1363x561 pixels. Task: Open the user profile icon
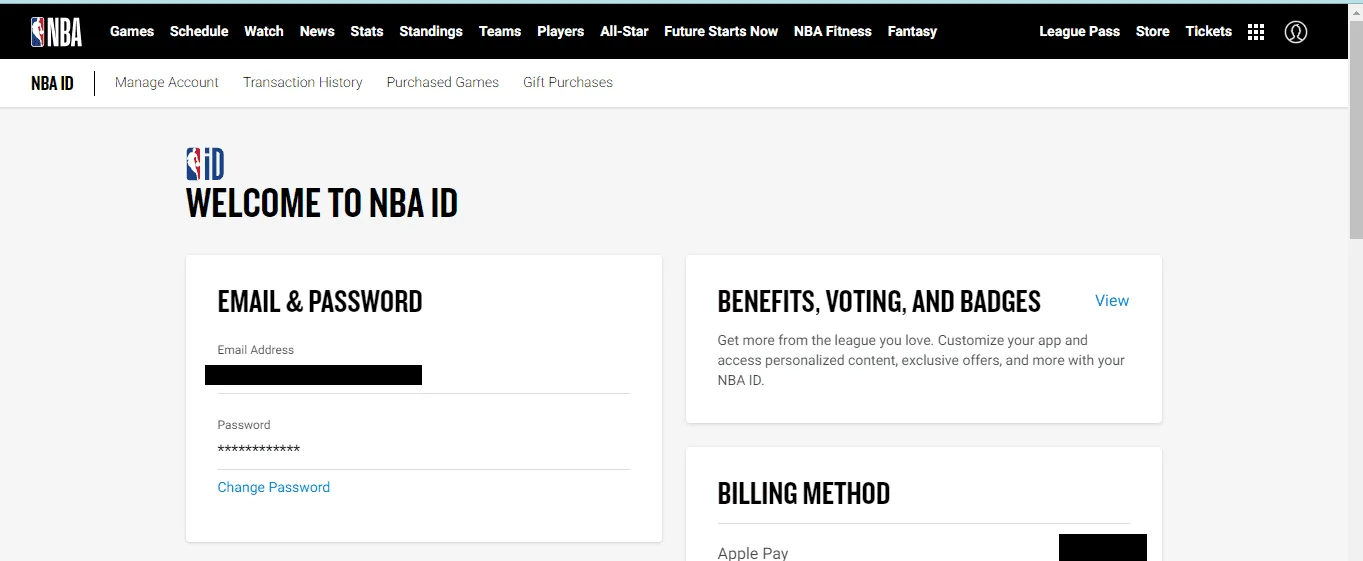[x=1296, y=32]
